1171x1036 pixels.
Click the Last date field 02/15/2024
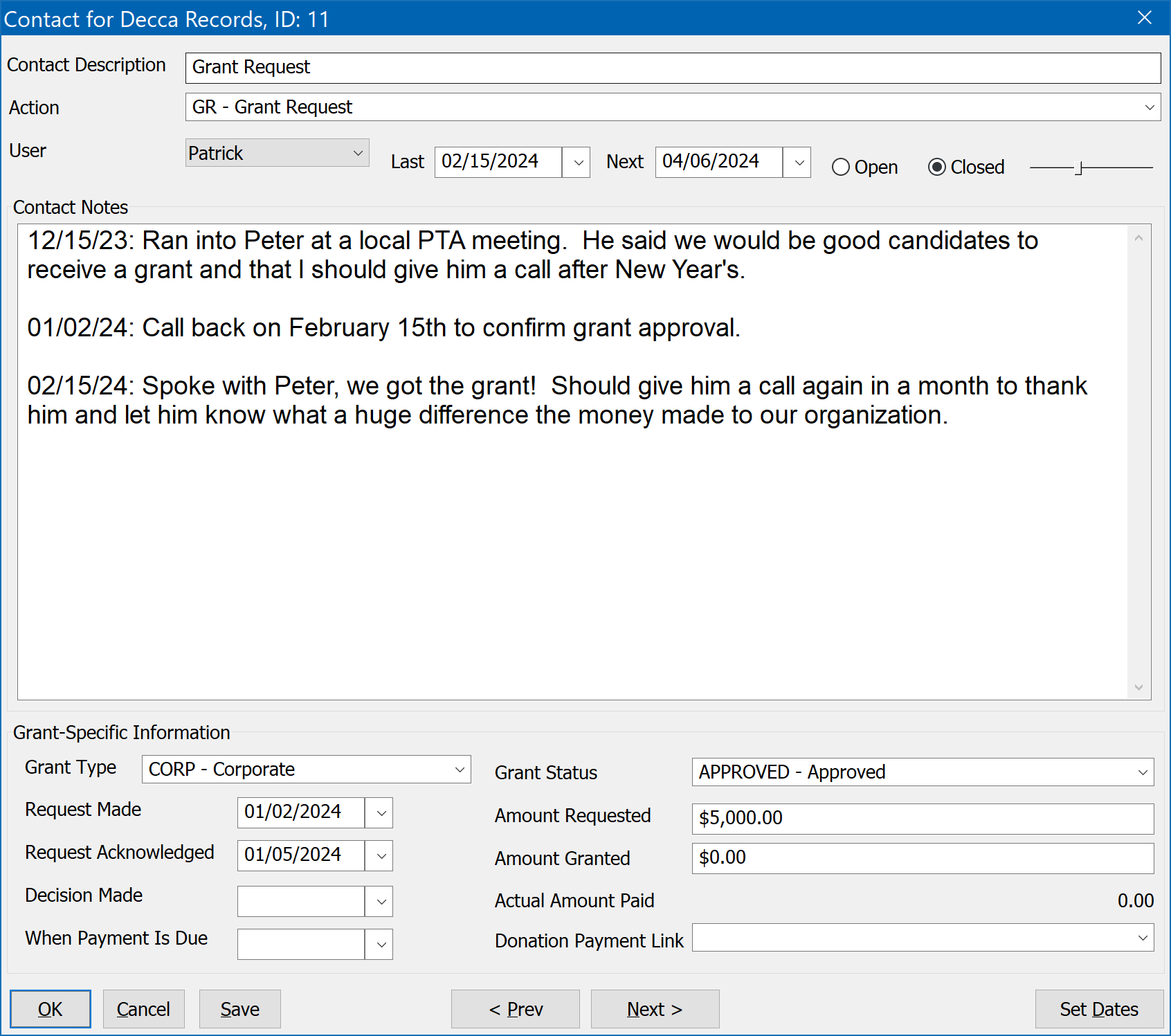click(498, 163)
